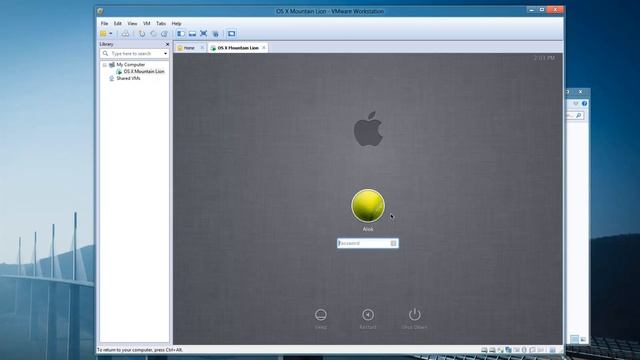Click the yellow power control toolbar icon

pos(103,34)
